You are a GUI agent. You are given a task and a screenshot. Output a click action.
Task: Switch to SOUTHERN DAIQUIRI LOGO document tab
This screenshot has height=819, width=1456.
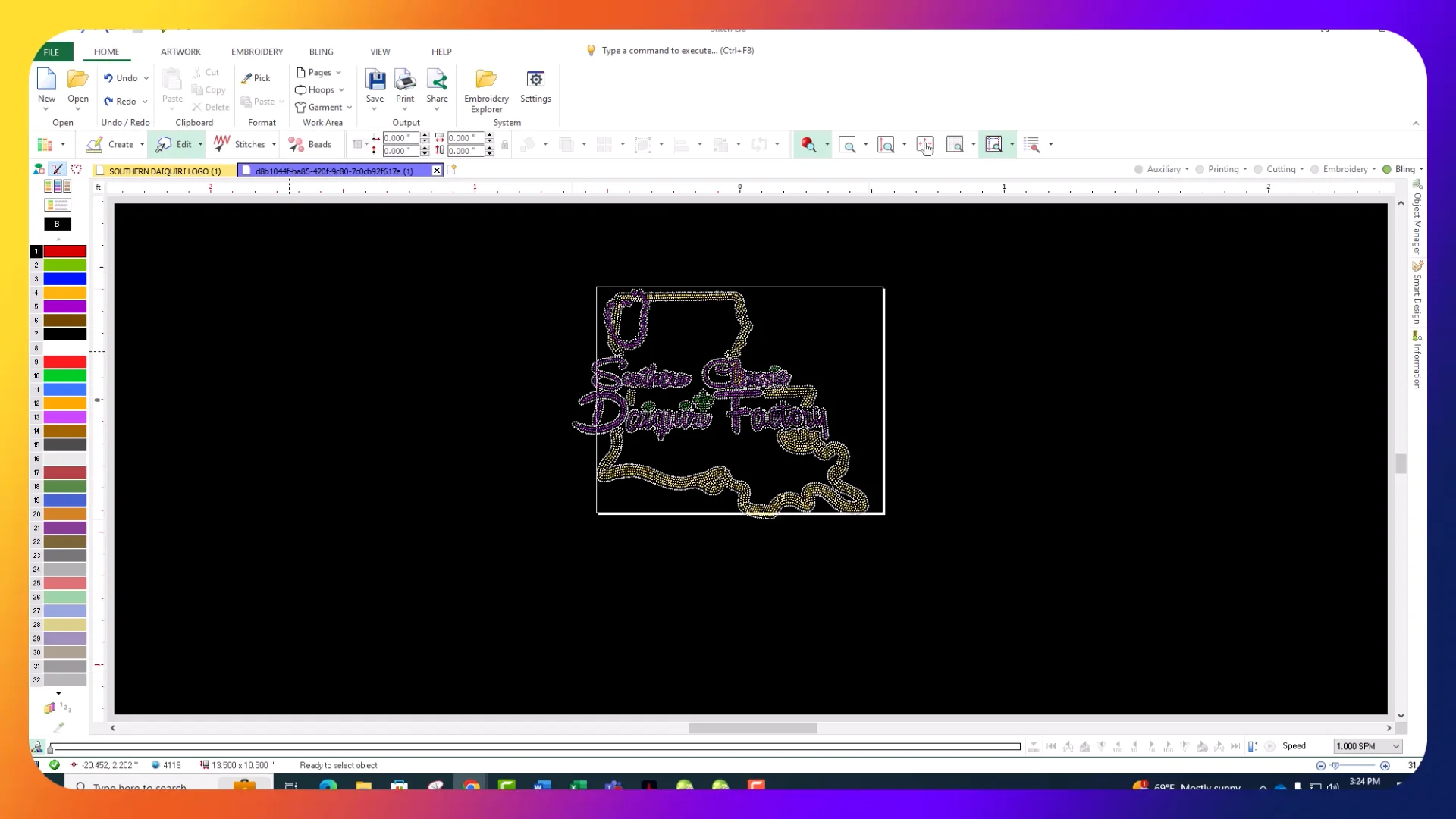click(x=164, y=171)
